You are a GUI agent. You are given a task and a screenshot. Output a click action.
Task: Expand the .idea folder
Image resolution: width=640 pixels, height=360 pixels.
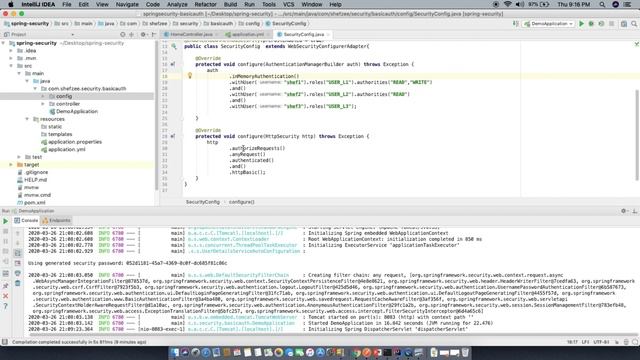coord(11,51)
